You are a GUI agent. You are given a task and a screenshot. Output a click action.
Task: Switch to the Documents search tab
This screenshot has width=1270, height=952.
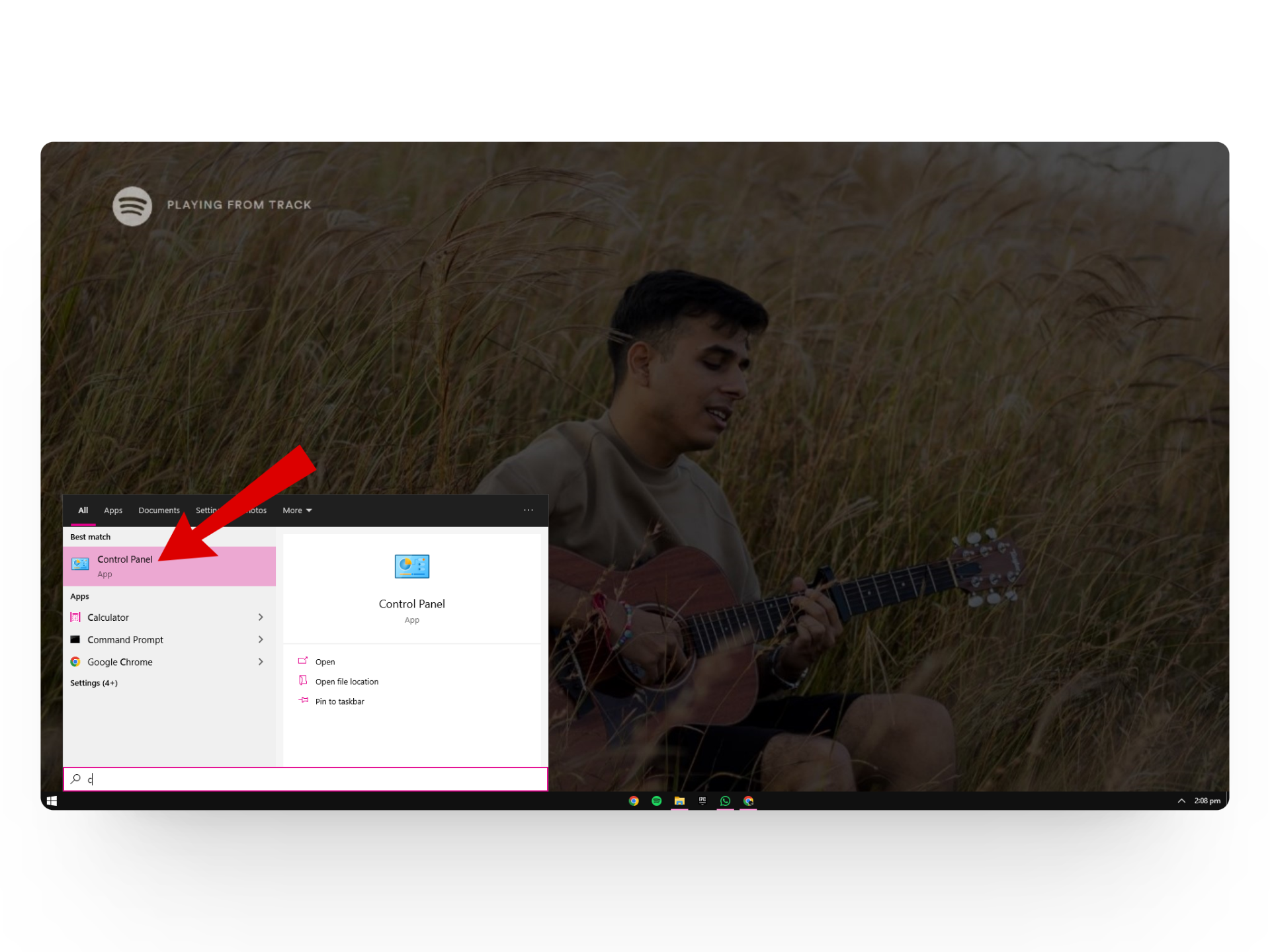coord(159,510)
